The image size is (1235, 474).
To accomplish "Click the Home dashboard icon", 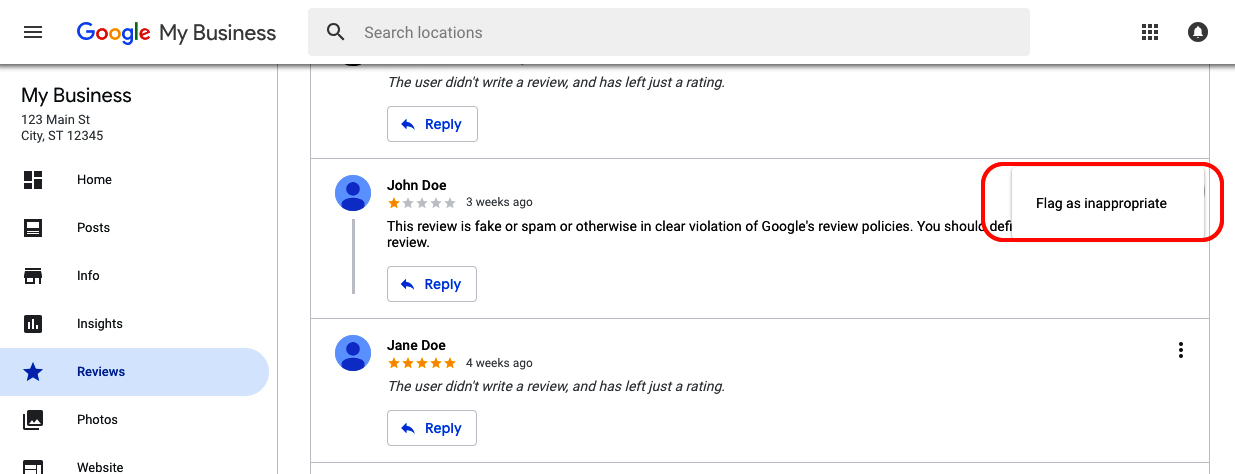I will coord(33,180).
